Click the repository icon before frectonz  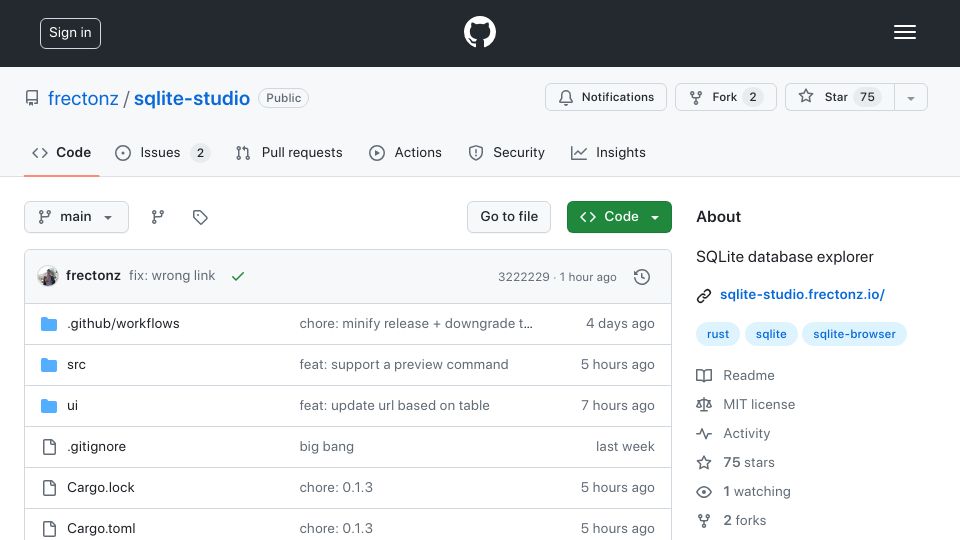click(32, 98)
